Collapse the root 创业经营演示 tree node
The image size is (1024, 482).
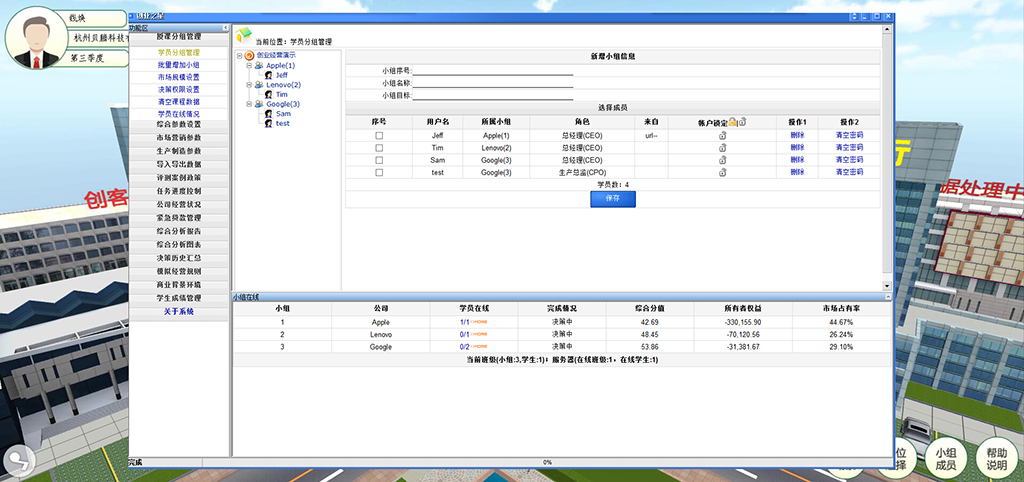(x=239, y=56)
